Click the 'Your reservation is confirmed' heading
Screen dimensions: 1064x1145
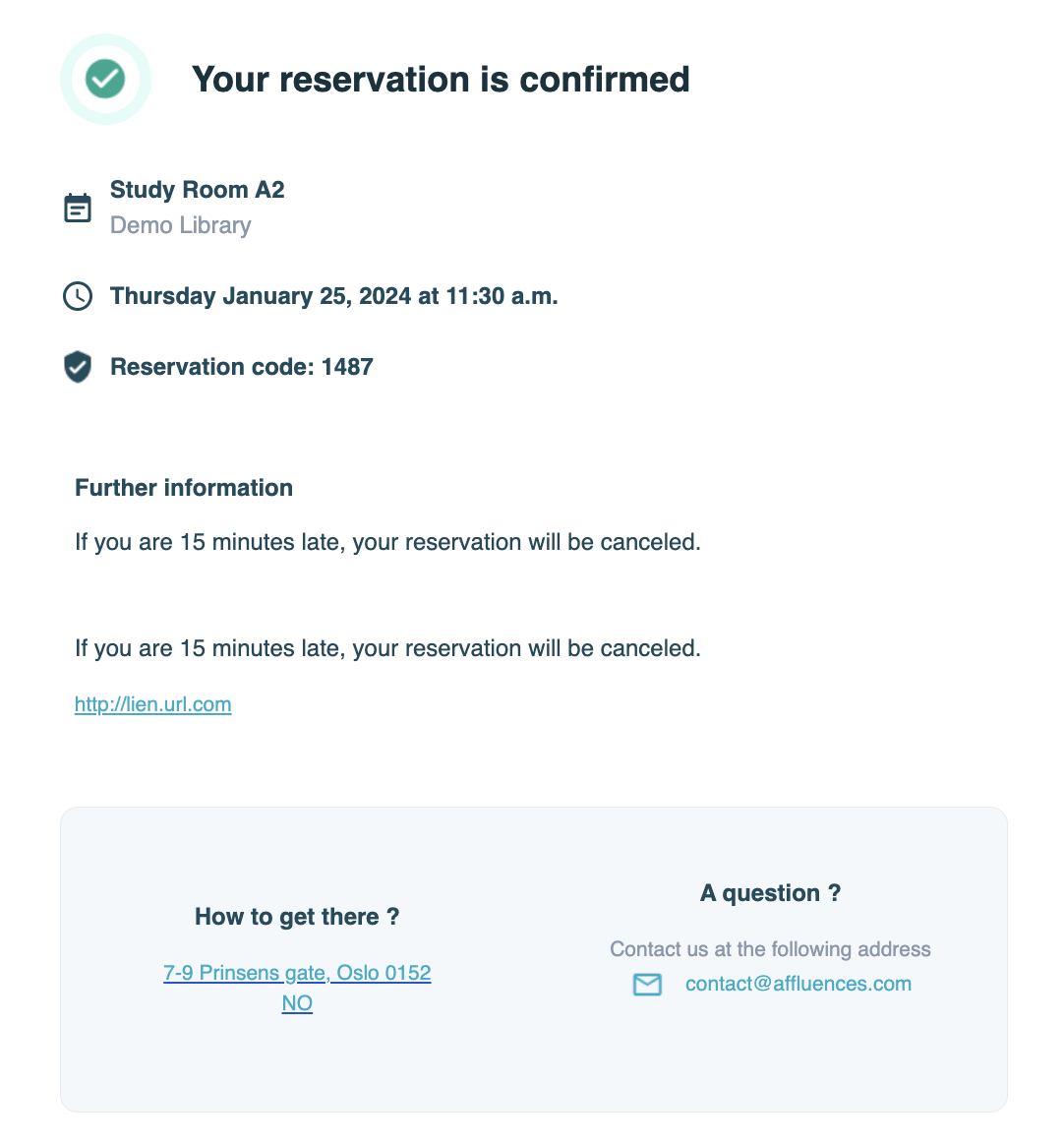(x=441, y=79)
